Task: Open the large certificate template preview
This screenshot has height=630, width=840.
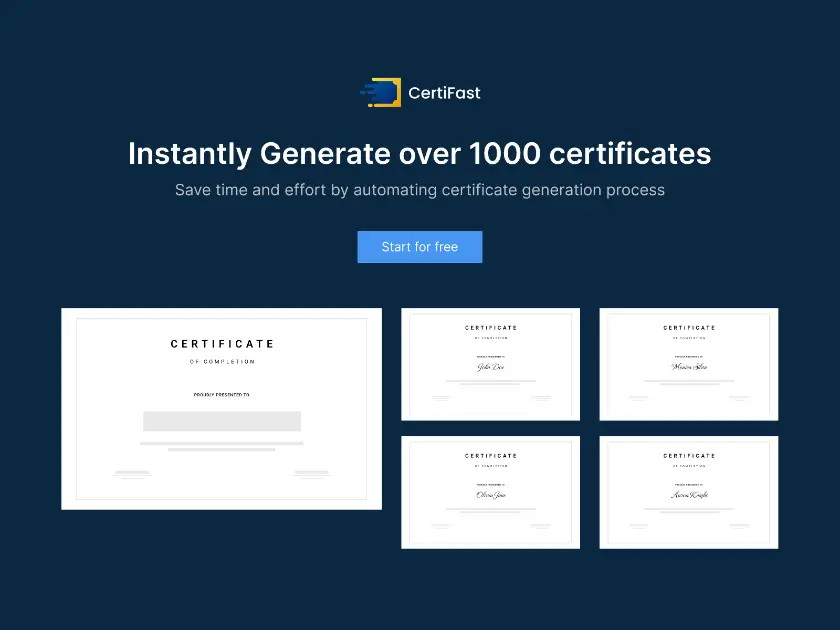Action: 222,408
